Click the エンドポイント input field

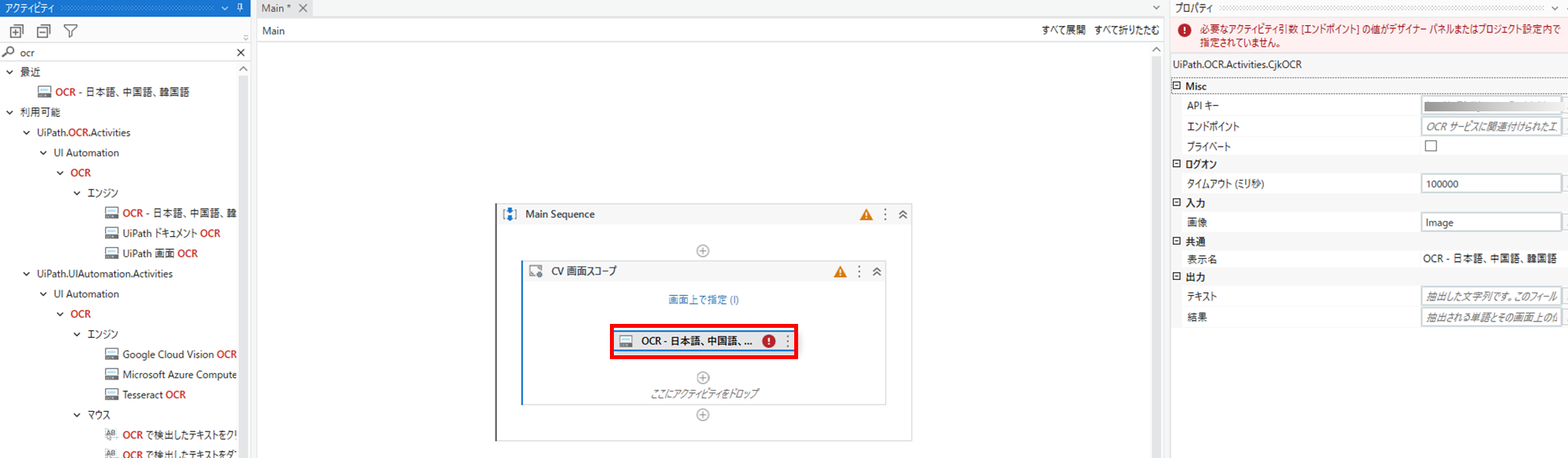[x=1491, y=125]
